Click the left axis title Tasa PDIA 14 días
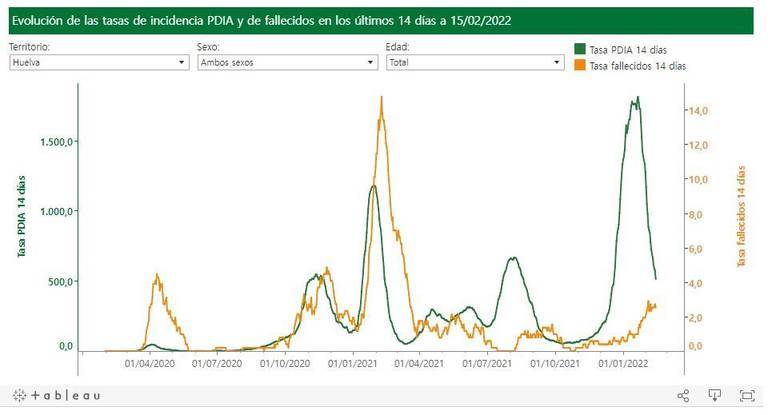Screen dimensions: 768x415 point(19,217)
